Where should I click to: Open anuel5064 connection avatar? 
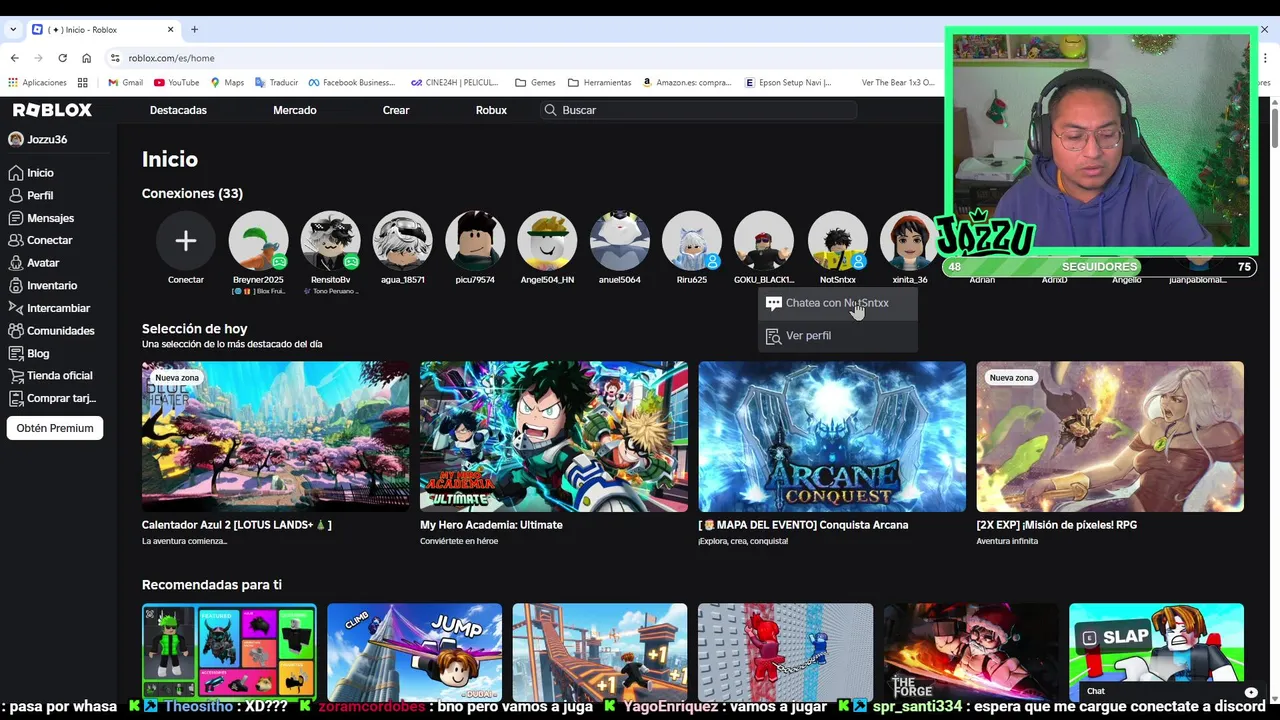[620, 241]
